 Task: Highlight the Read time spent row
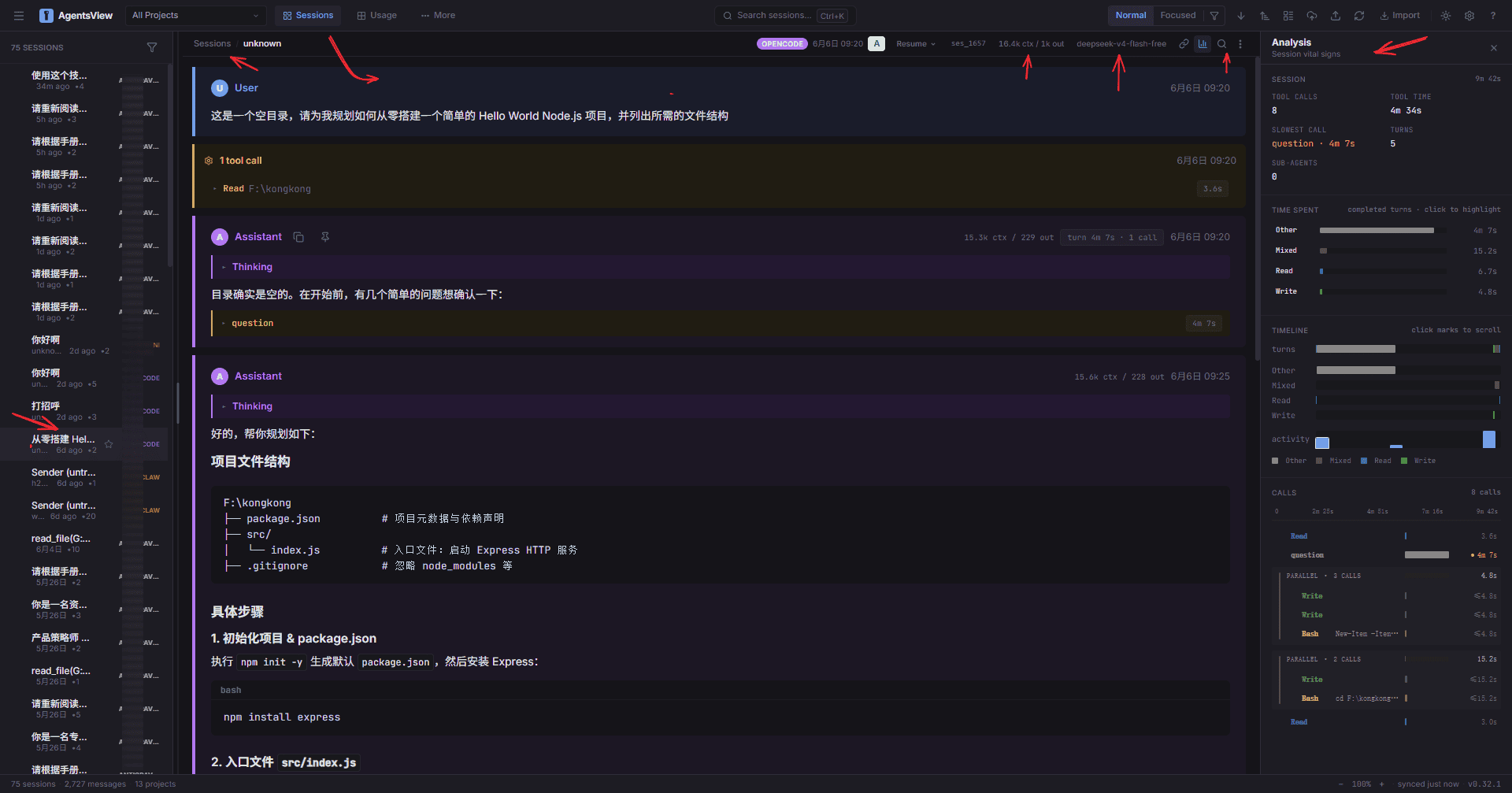(1386, 271)
